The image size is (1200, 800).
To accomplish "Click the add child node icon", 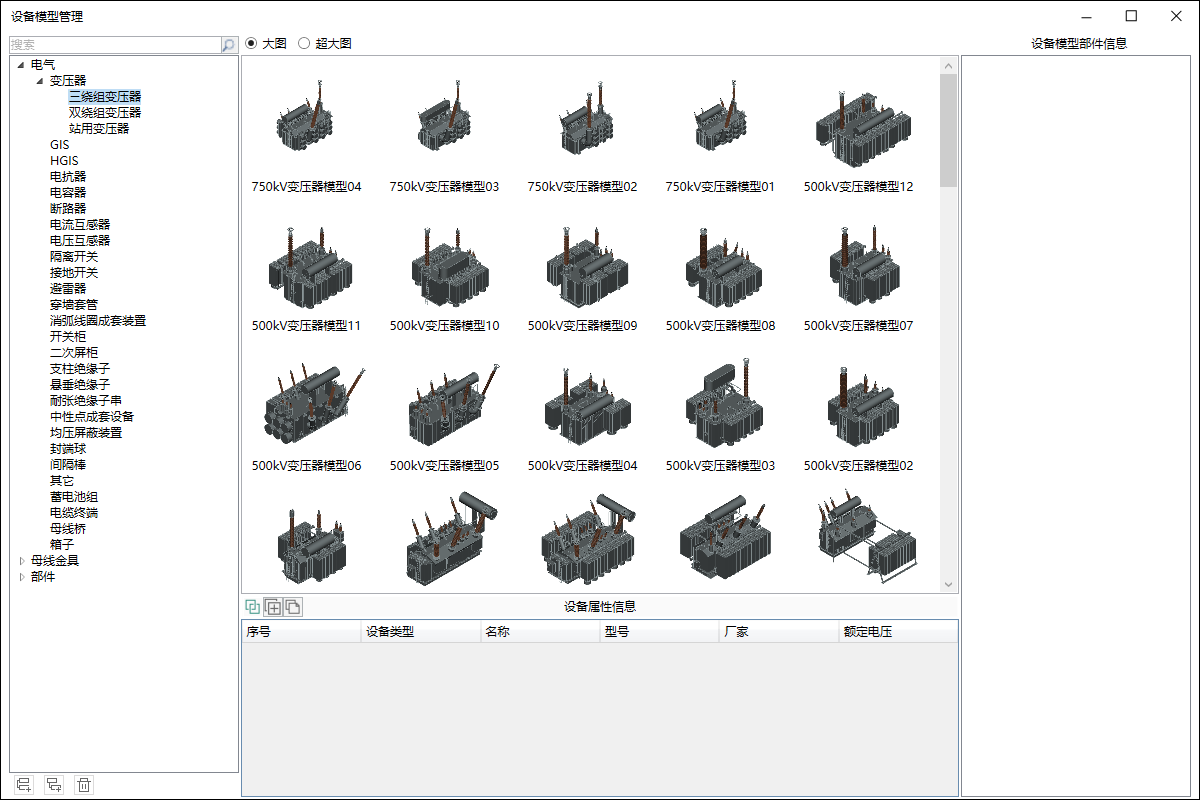I will point(54,786).
